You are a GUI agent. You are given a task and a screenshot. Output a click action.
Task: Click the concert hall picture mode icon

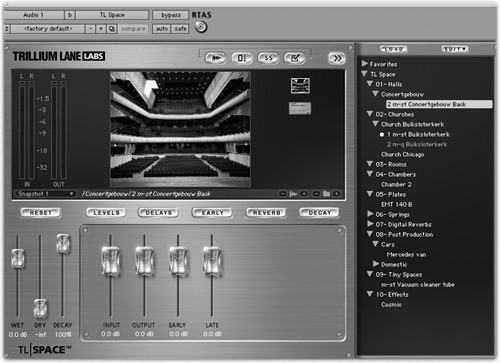[x=300, y=85]
